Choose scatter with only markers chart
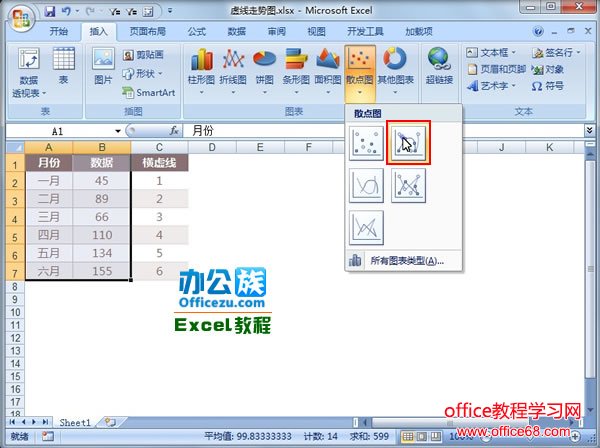This screenshot has height=448, width=600. click(367, 143)
